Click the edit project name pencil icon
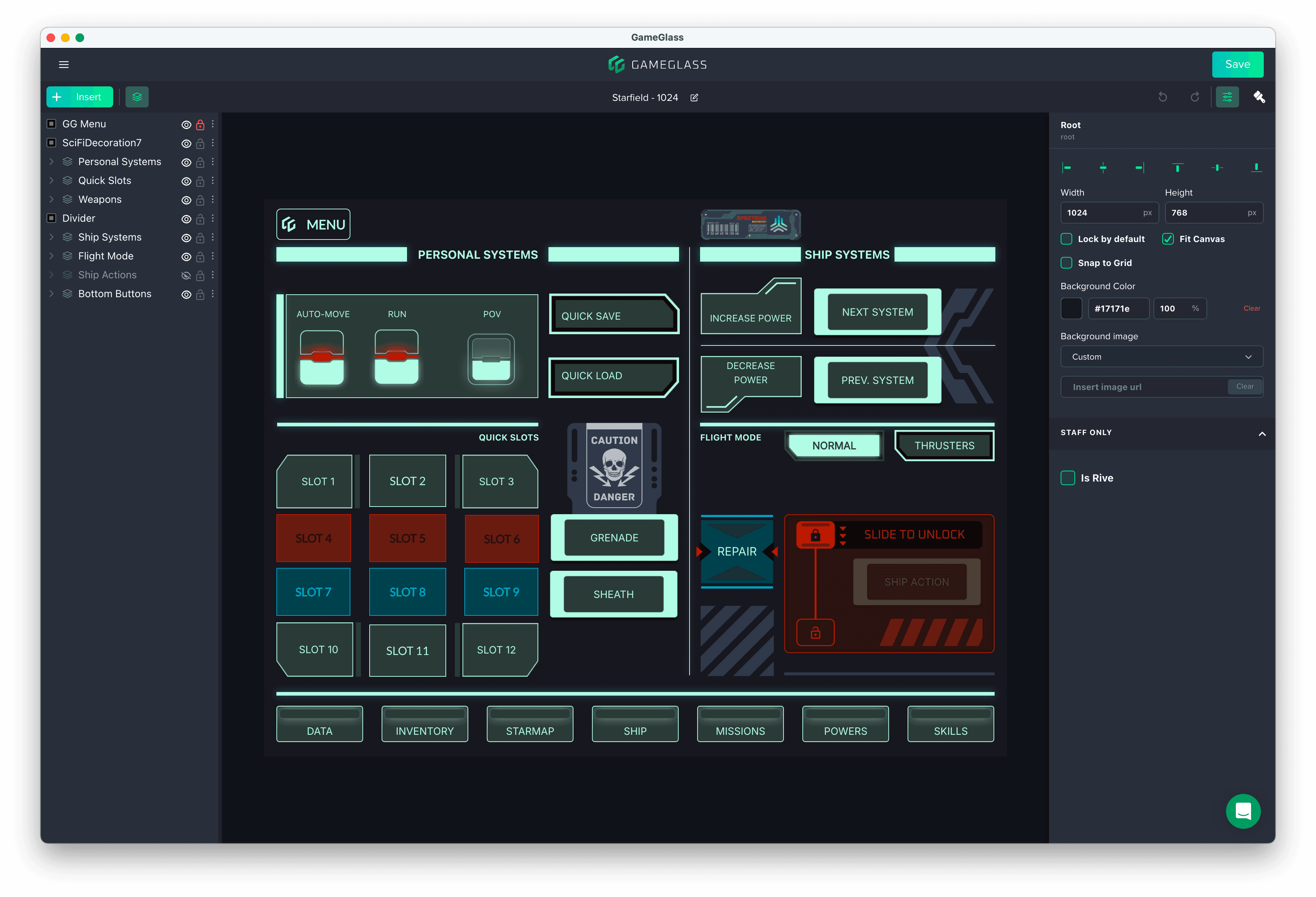 [x=694, y=98]
